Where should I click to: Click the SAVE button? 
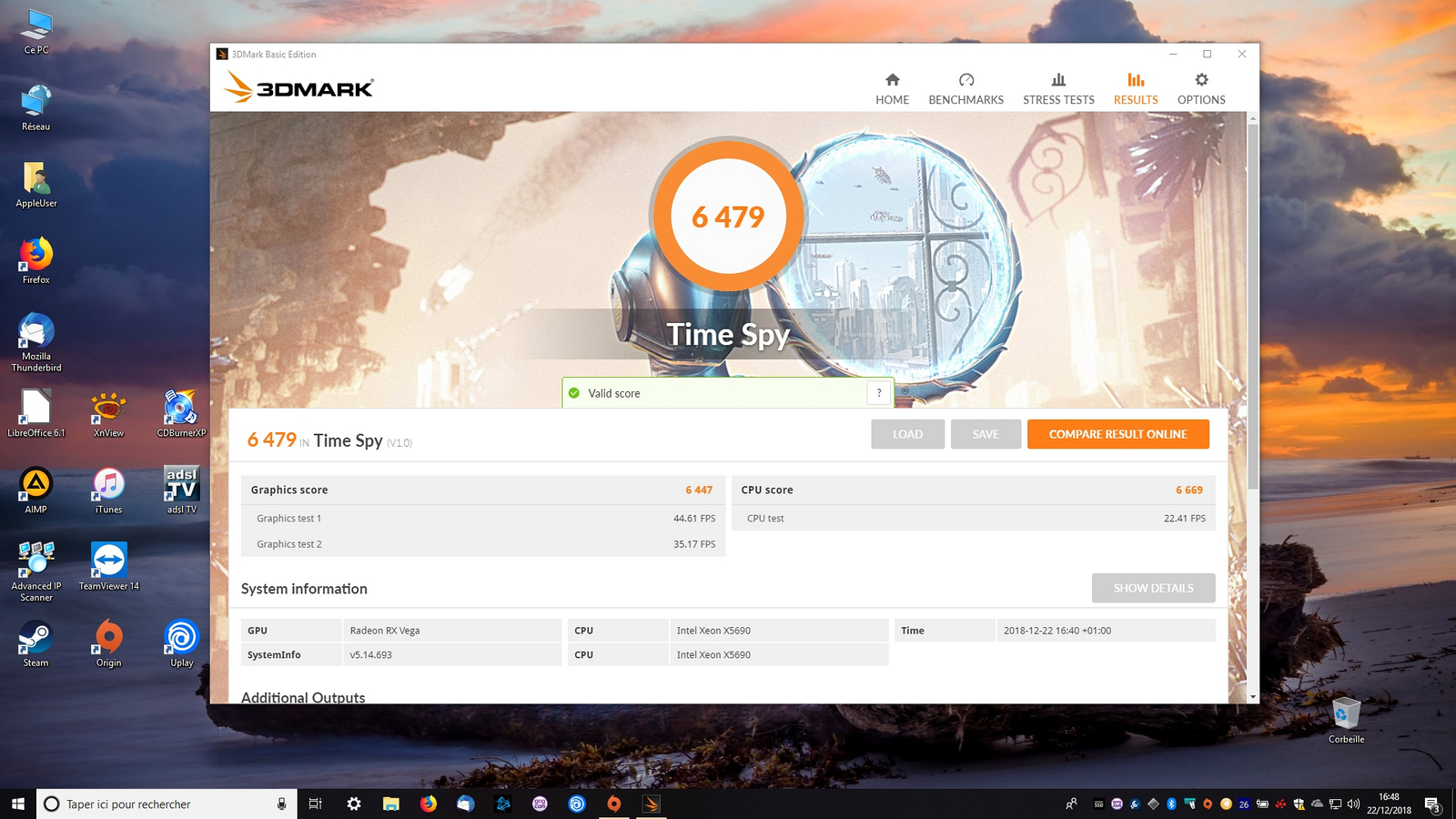986,434
